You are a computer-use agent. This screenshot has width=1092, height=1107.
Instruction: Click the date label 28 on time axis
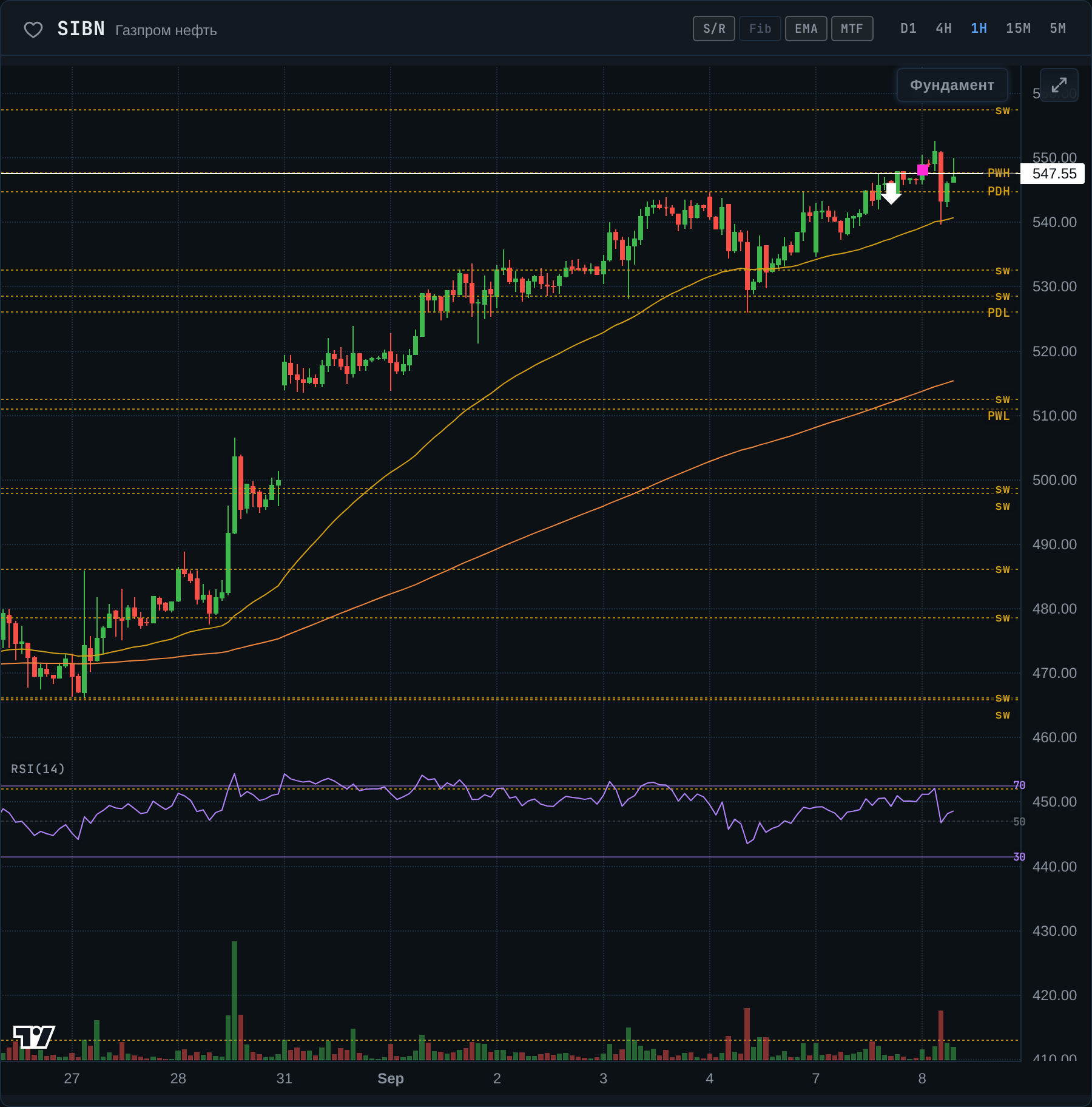click(x=178, y=1078)
